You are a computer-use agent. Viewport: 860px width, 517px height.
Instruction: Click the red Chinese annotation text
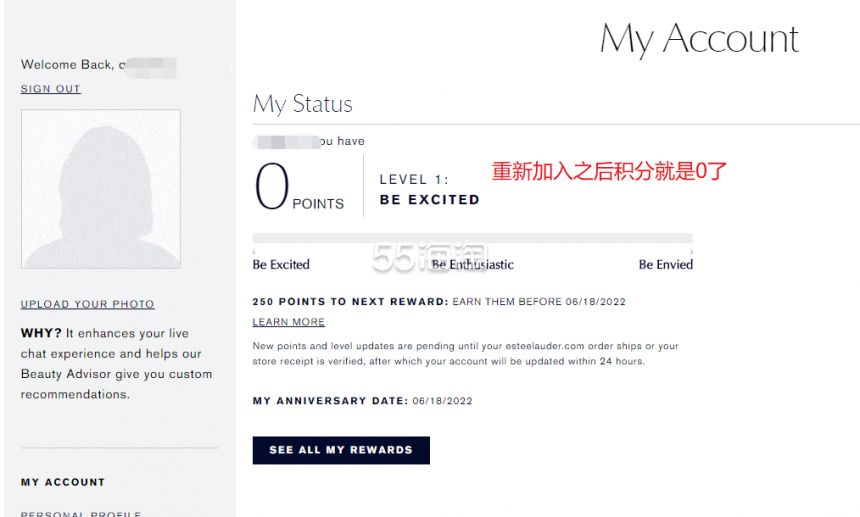(x=609, y=171)
